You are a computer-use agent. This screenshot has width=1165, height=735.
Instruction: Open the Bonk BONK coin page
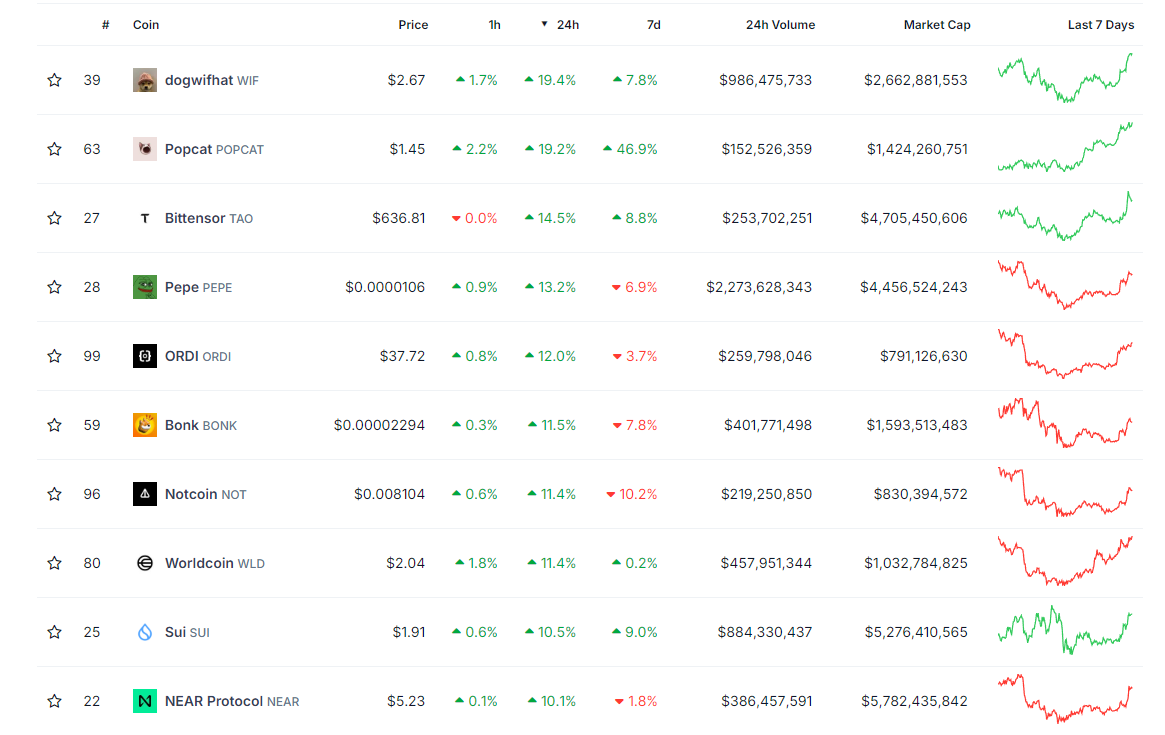click(x=201, y=425)
